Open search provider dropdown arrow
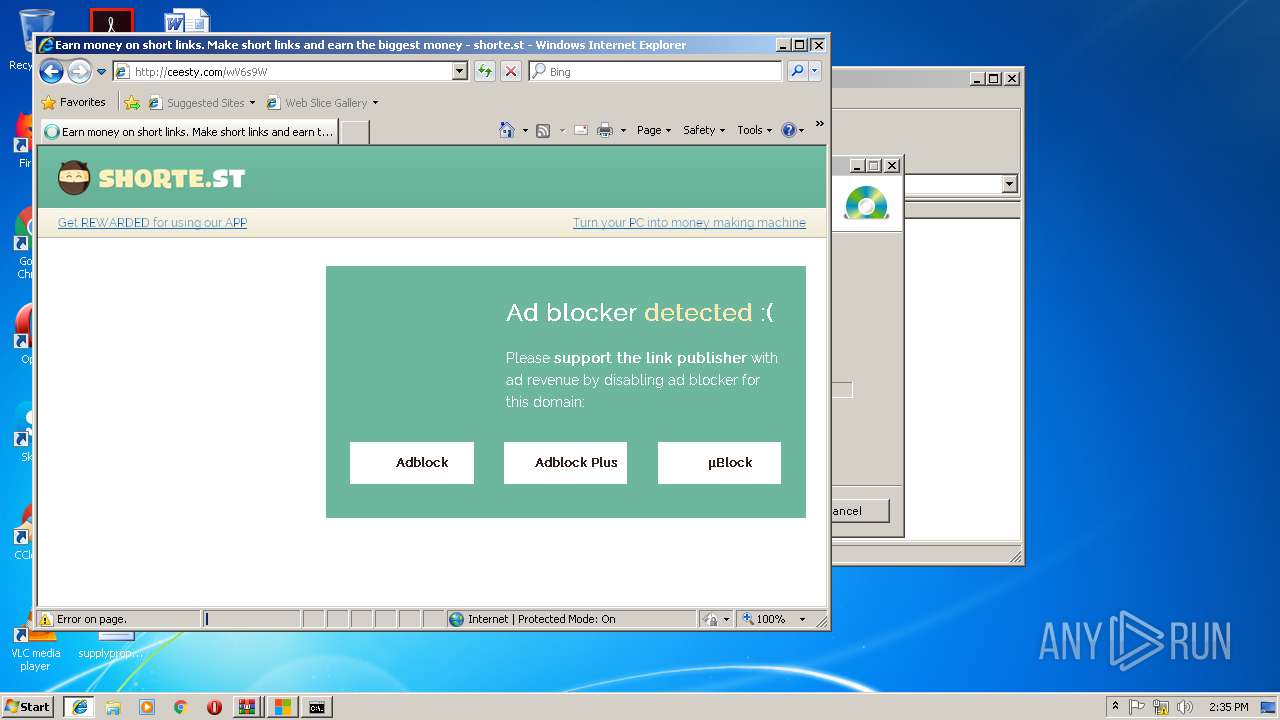The height and width of the screenshot is (720, 1280). [815, 71]
